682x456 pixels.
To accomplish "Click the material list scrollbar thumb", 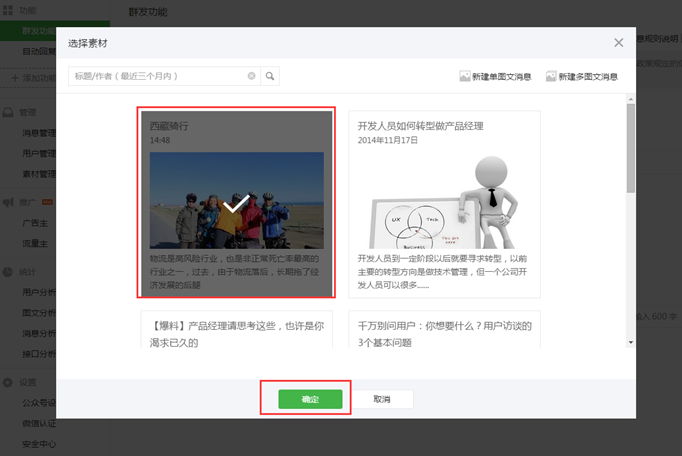I will 631,148.
